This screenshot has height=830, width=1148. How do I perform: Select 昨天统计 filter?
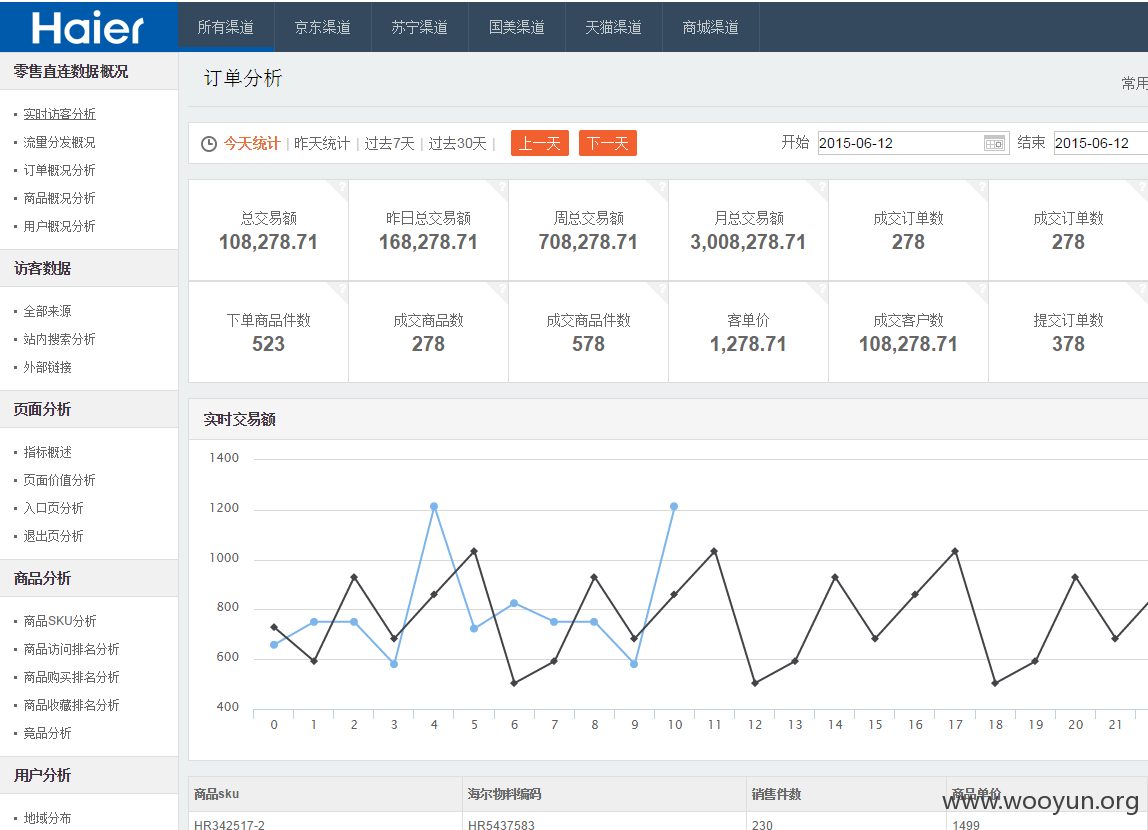point(322,143)
